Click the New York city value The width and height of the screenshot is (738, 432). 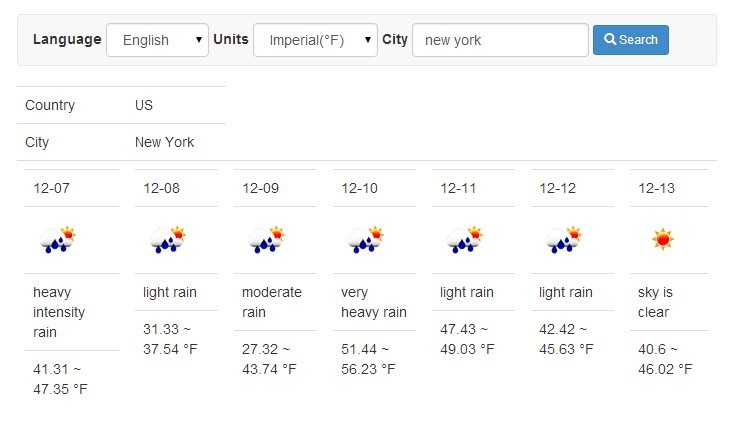(164, 142)
